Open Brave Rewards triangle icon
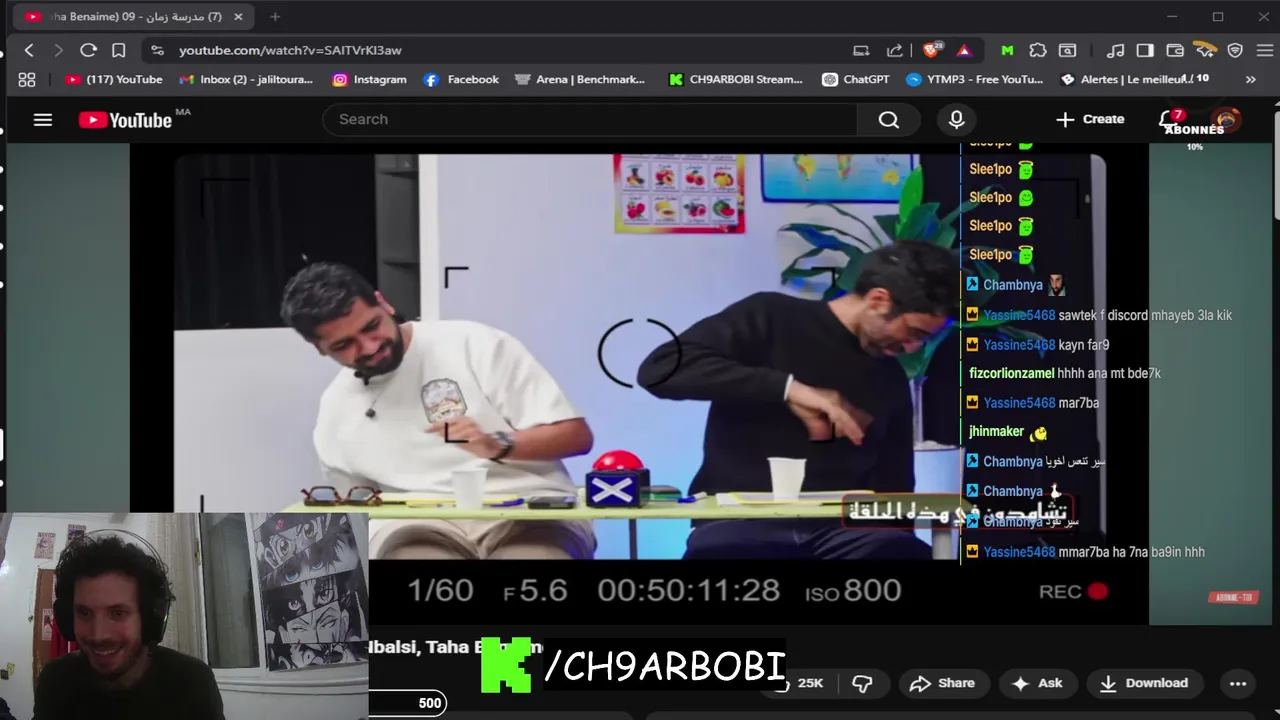This screenshot has width=1280, height=720. 964,50
